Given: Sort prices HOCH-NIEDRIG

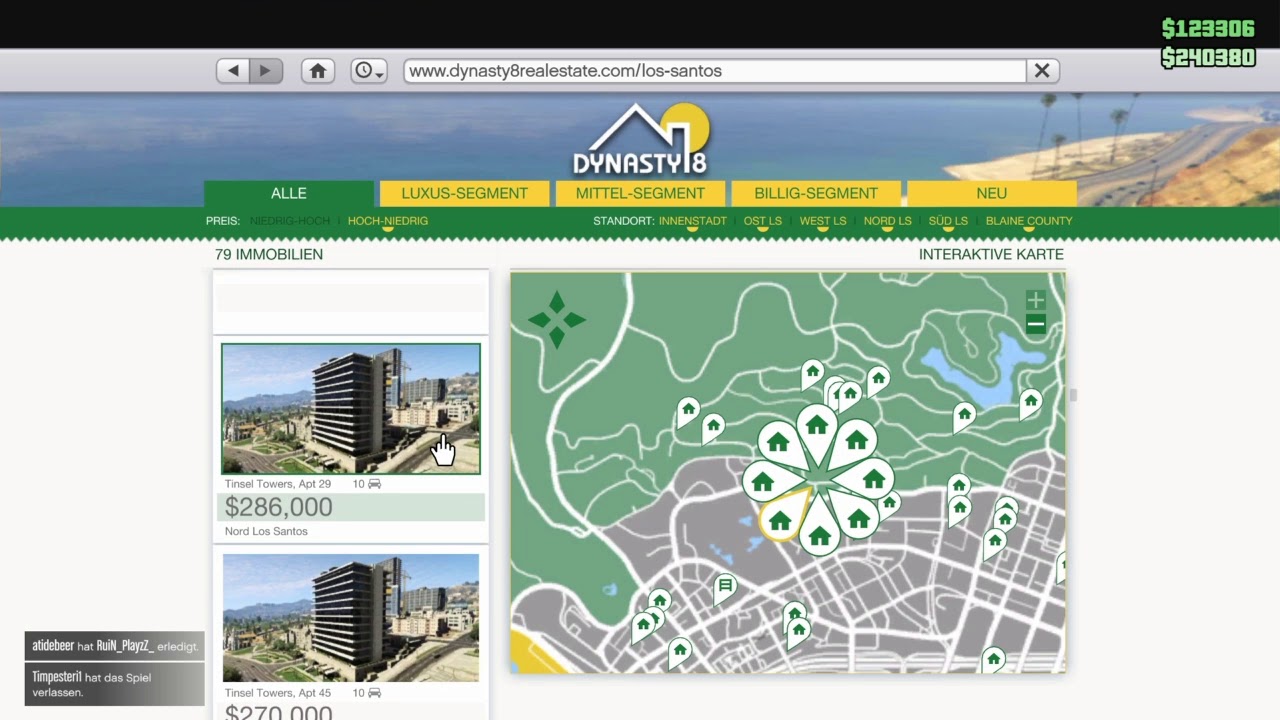Looking at the screenshot, I should click(x=388, y=221).
